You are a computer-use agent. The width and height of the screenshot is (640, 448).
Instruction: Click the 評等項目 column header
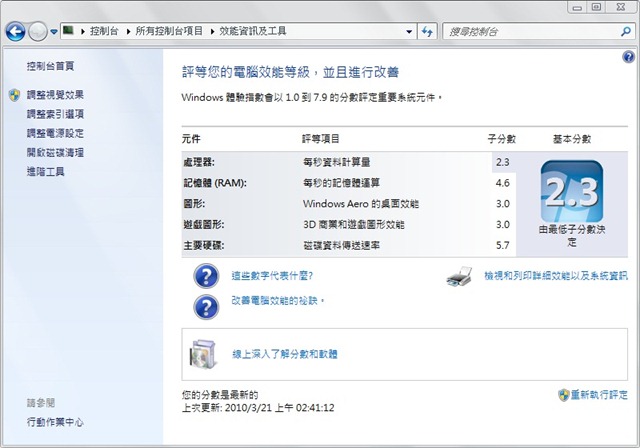coord(321,139)
